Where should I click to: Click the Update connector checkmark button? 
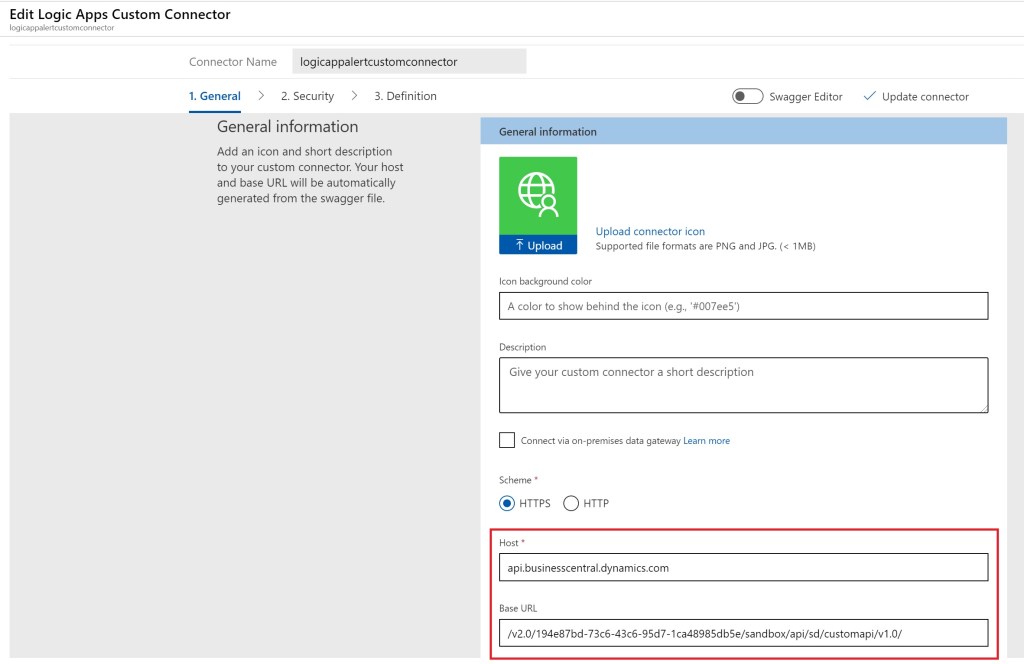point(915,97)
